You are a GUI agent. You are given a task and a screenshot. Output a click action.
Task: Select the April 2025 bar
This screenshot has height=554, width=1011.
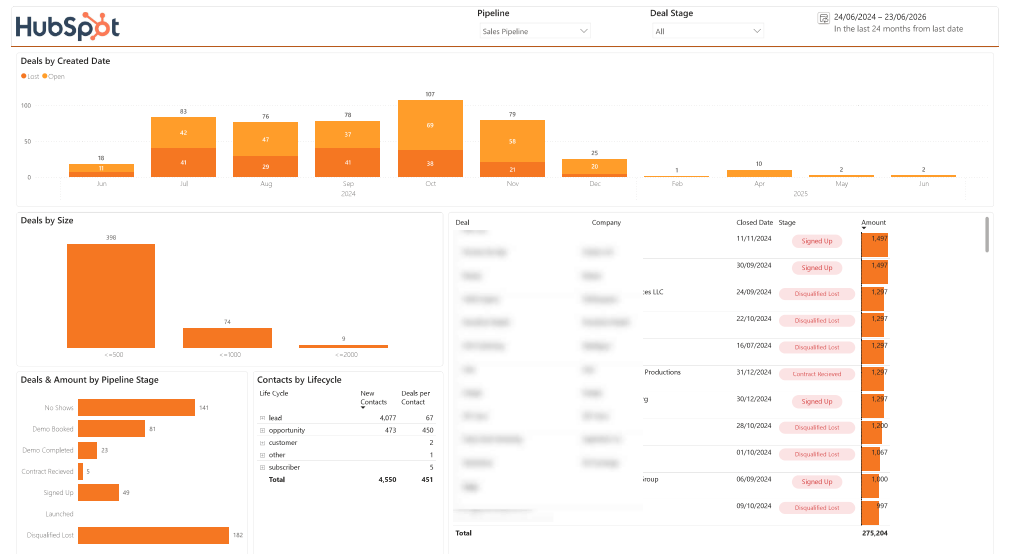pos(759,173)
